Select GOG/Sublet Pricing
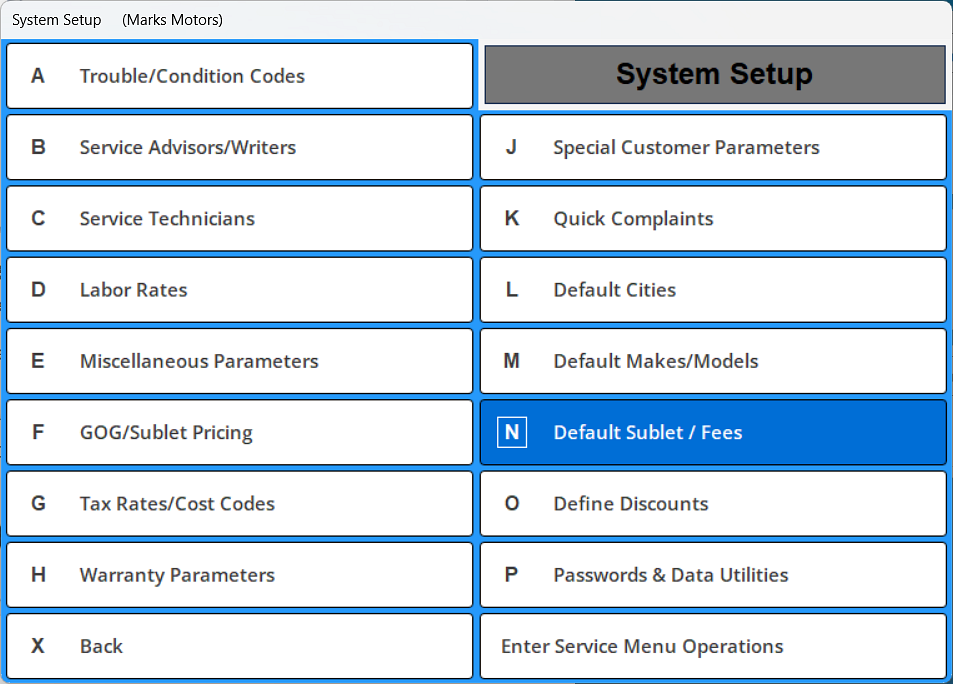Image resolution: width=953 pixels, height=684 pixels. tap(238, 432)
